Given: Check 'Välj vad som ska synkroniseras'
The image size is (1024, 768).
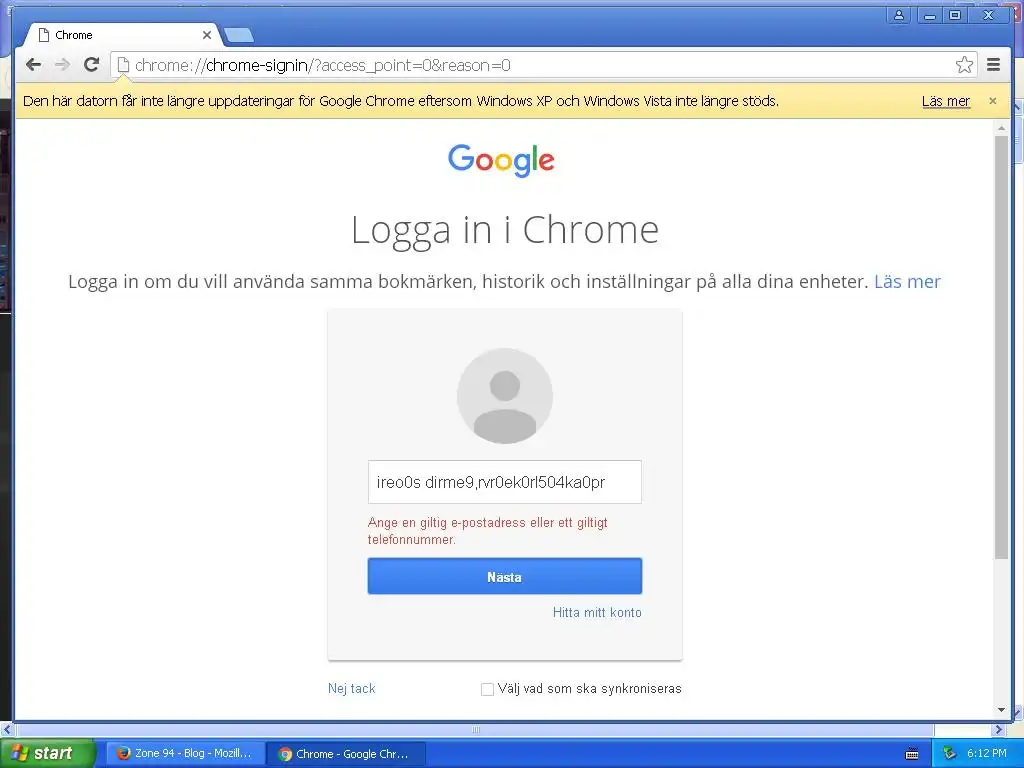Looking at the screenshot, I should [487, 689].
